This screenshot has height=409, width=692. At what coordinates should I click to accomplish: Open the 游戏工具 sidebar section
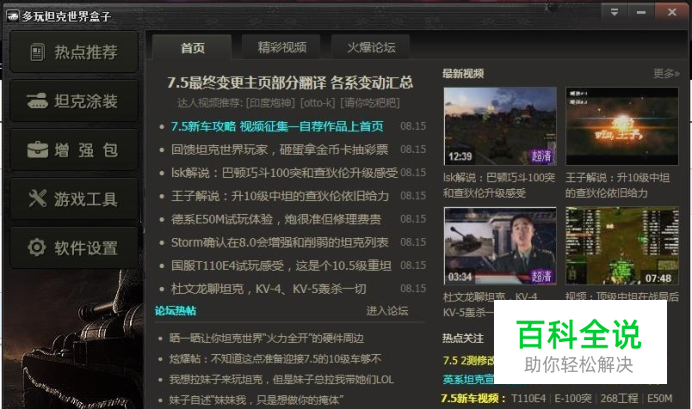click(x=74, y=199)
